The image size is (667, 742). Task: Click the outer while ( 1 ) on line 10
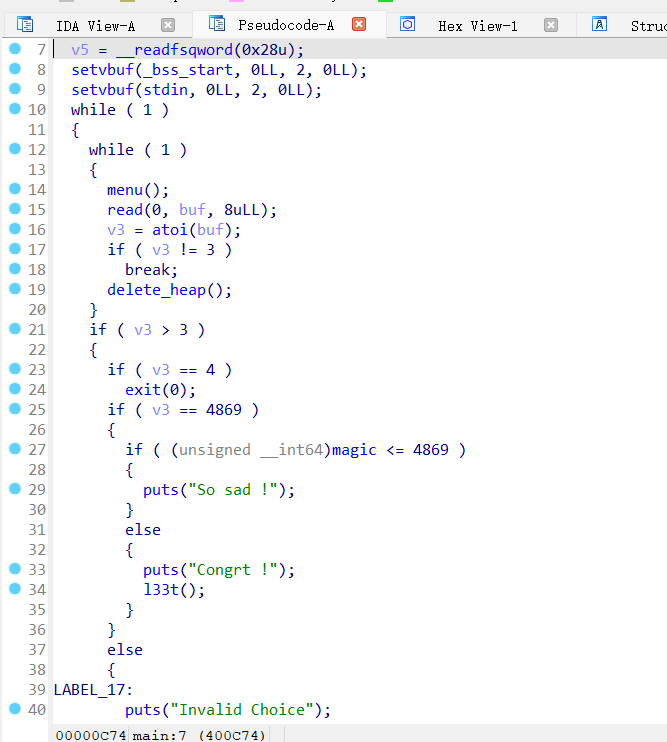(x=120, y=110)
